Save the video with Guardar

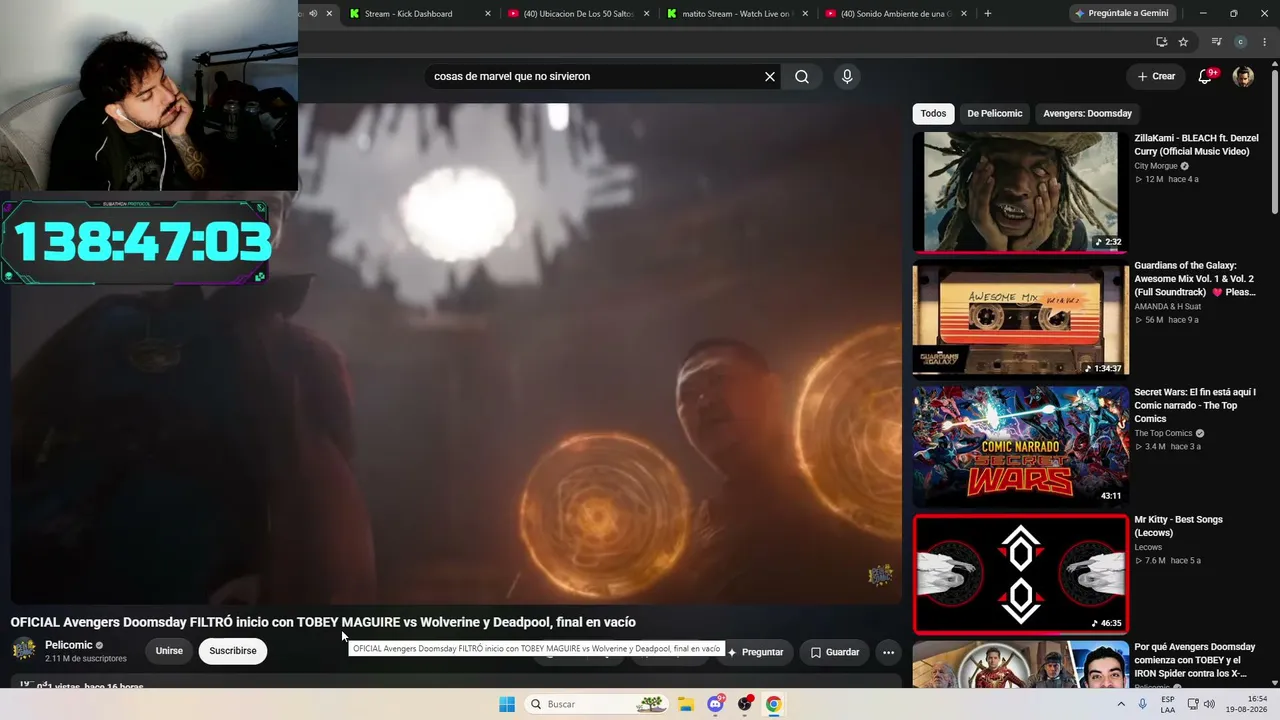click(834, 652)
